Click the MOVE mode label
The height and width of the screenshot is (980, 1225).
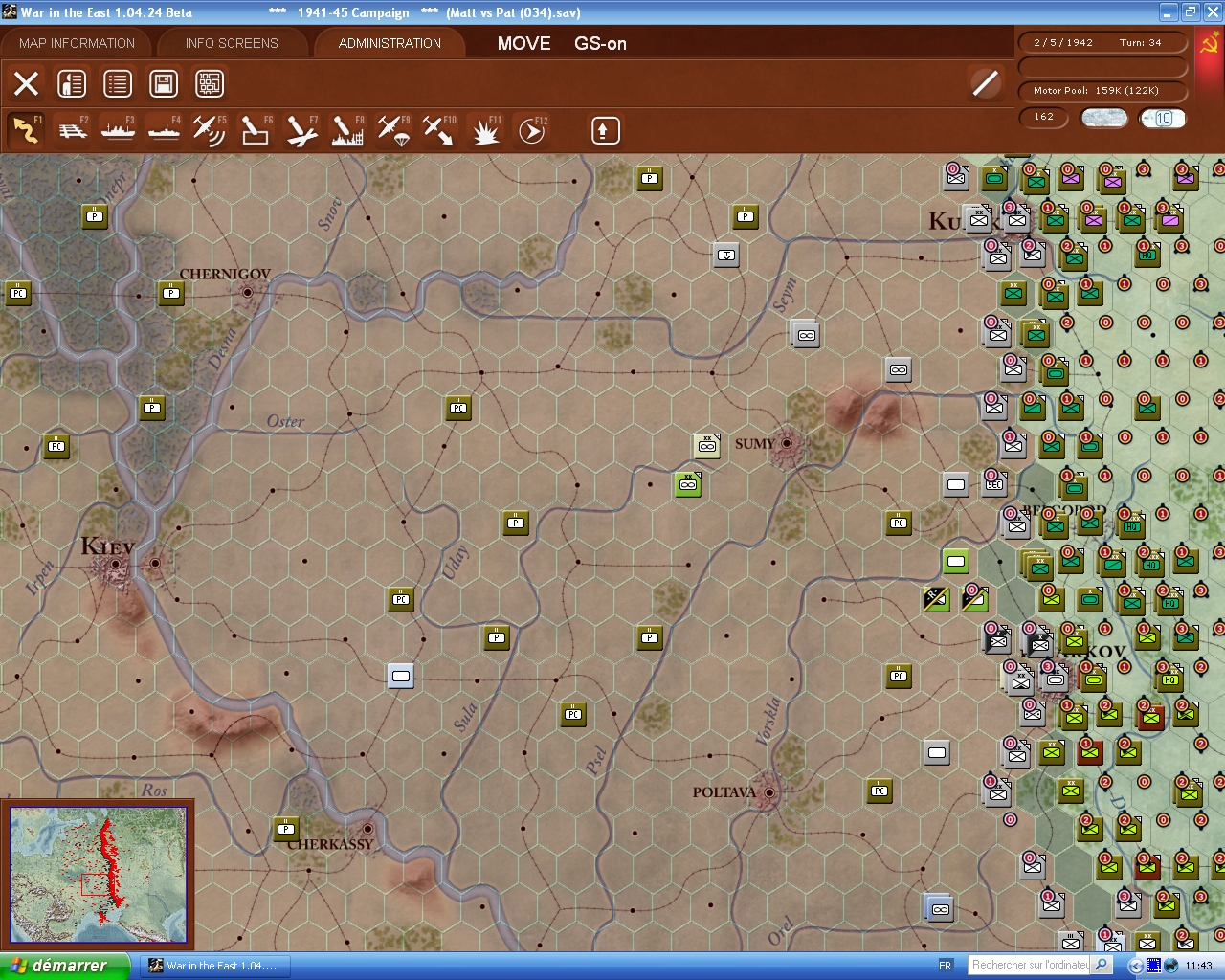pos(523,43)
